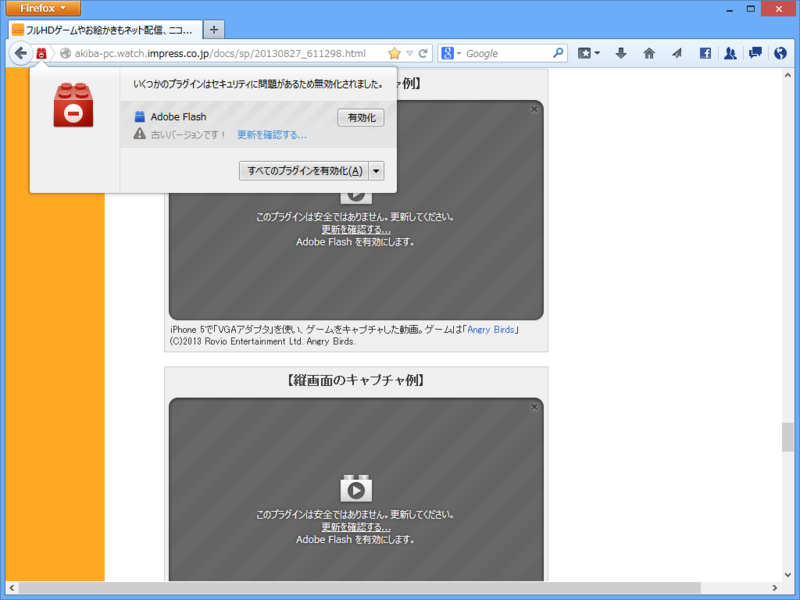This screenshot has height=600, width=800.
Task: Click the paper plane share icon
Action: [x=677, y=53]
